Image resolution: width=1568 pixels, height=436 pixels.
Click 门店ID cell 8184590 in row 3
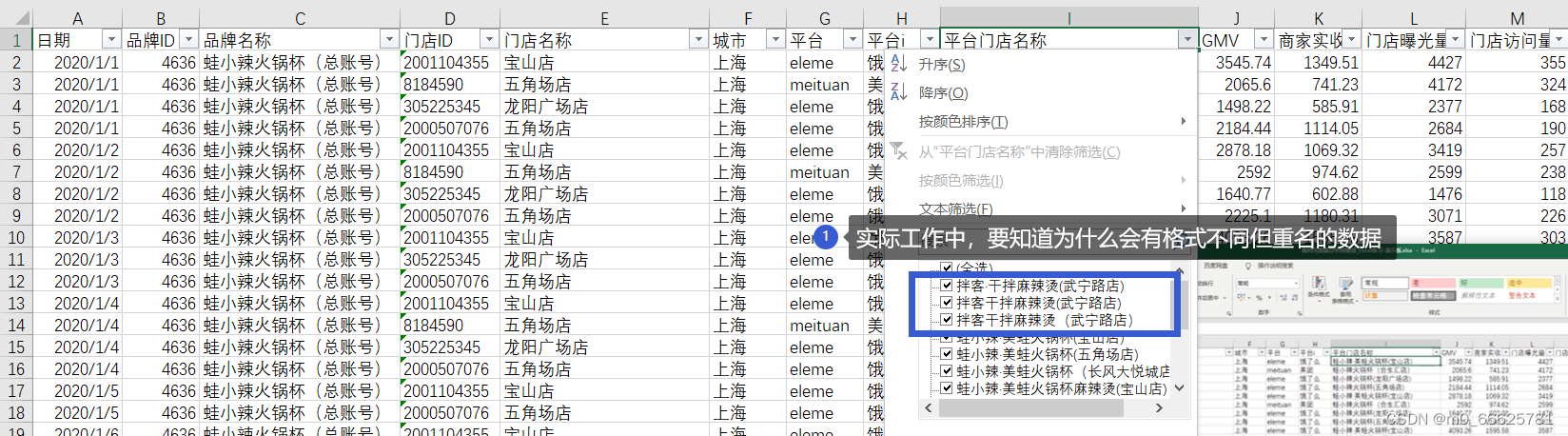[450, 85]
